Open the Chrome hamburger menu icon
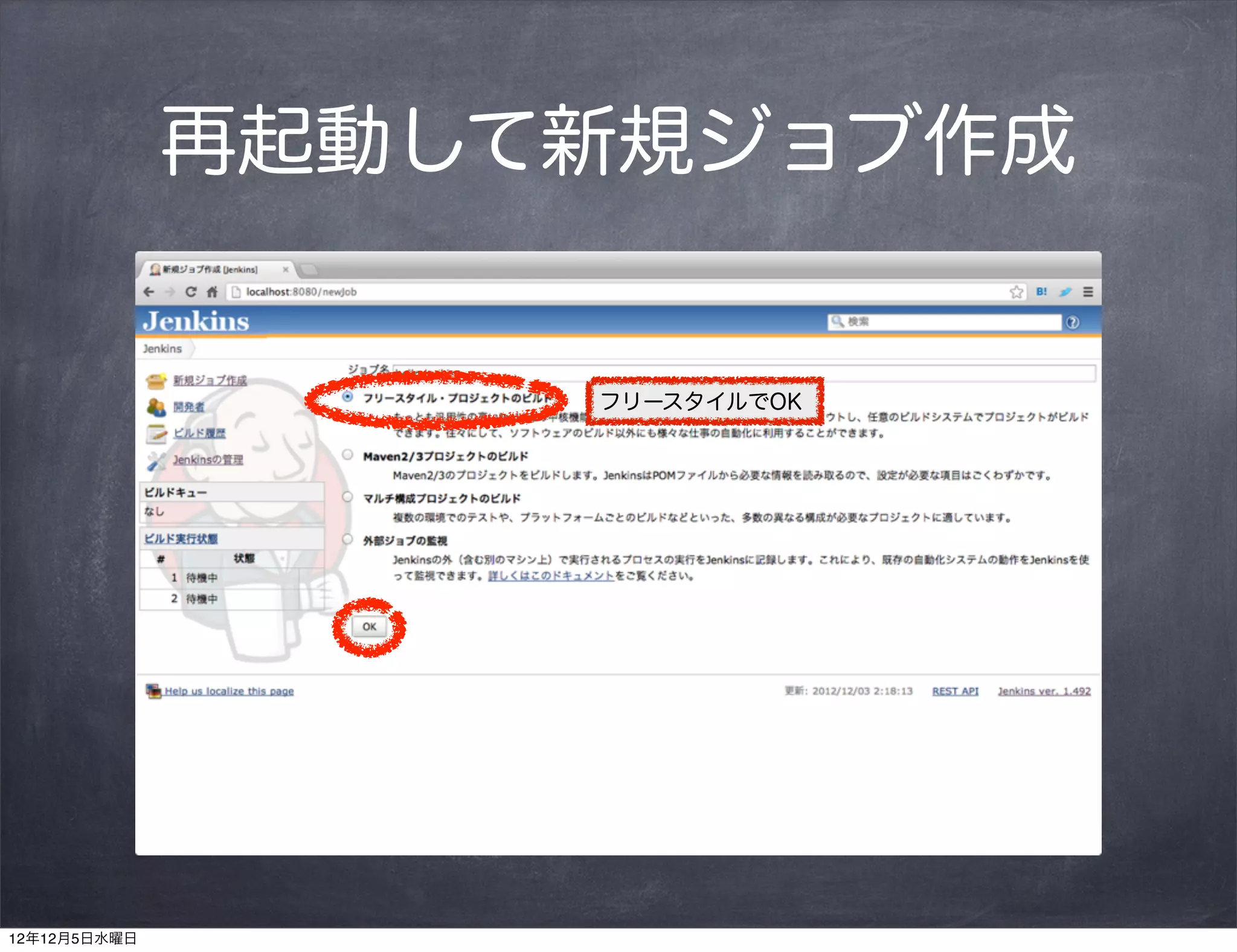Image resolution: width=1237 pixels, height=952 pixels. tap(1088, 292)
